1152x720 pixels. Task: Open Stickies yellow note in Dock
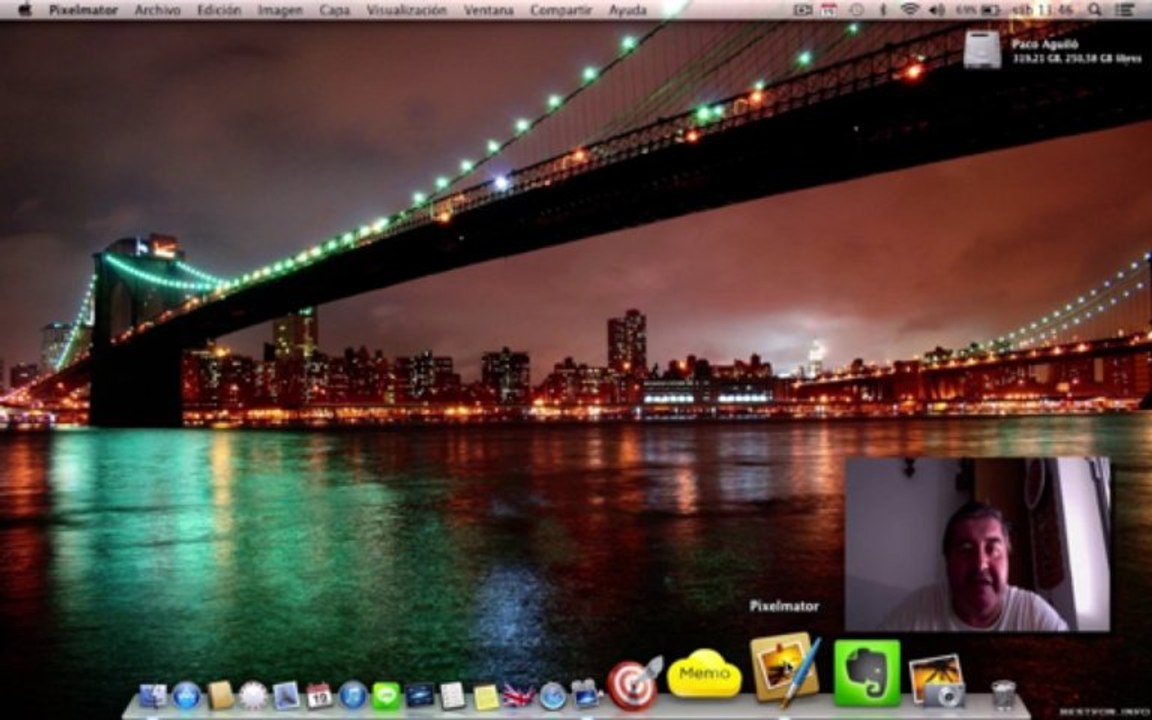486,696
